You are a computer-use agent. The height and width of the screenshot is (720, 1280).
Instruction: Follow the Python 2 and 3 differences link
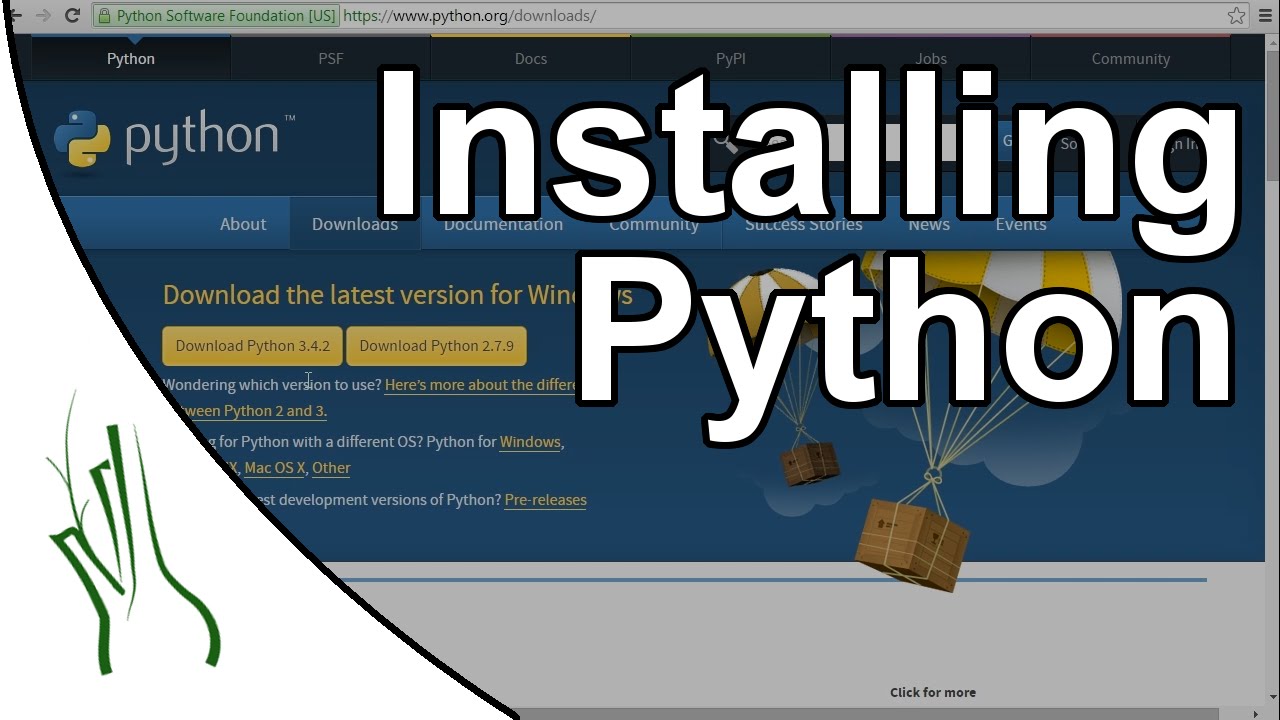click(x=482, y=385)
